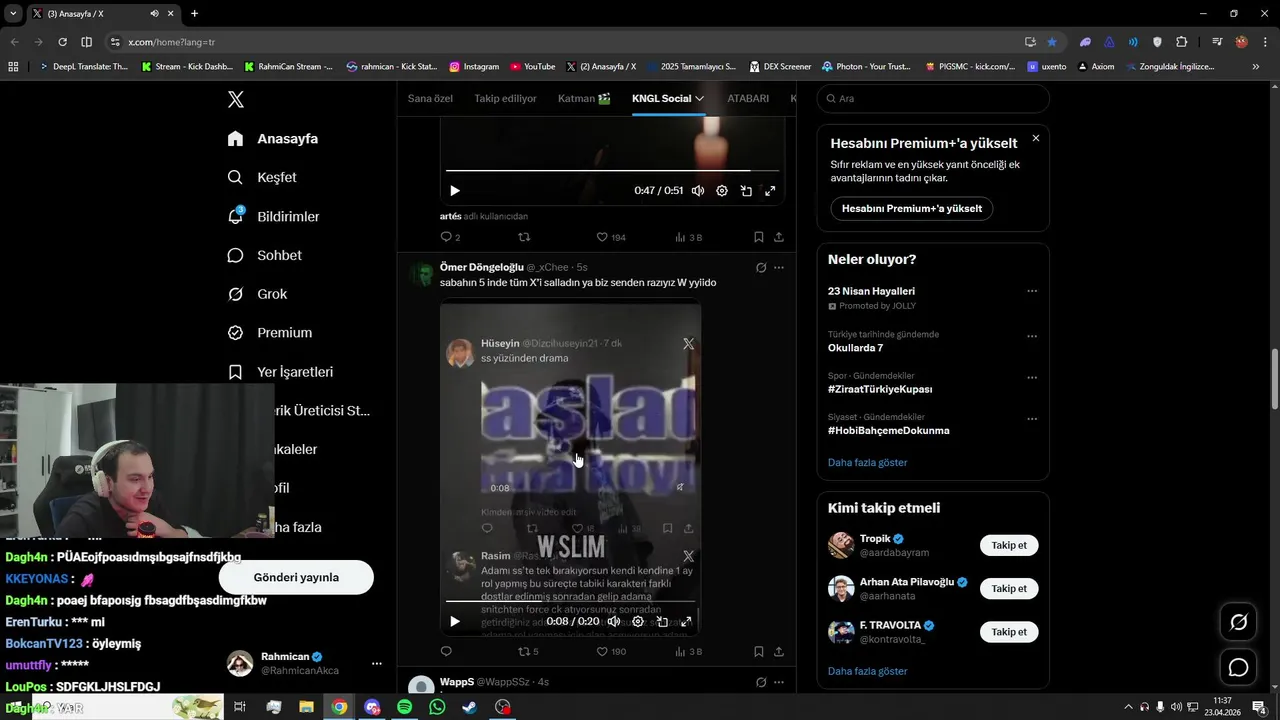View analytics of top post 3 B
1280x720 pixels.
[688, 237]
